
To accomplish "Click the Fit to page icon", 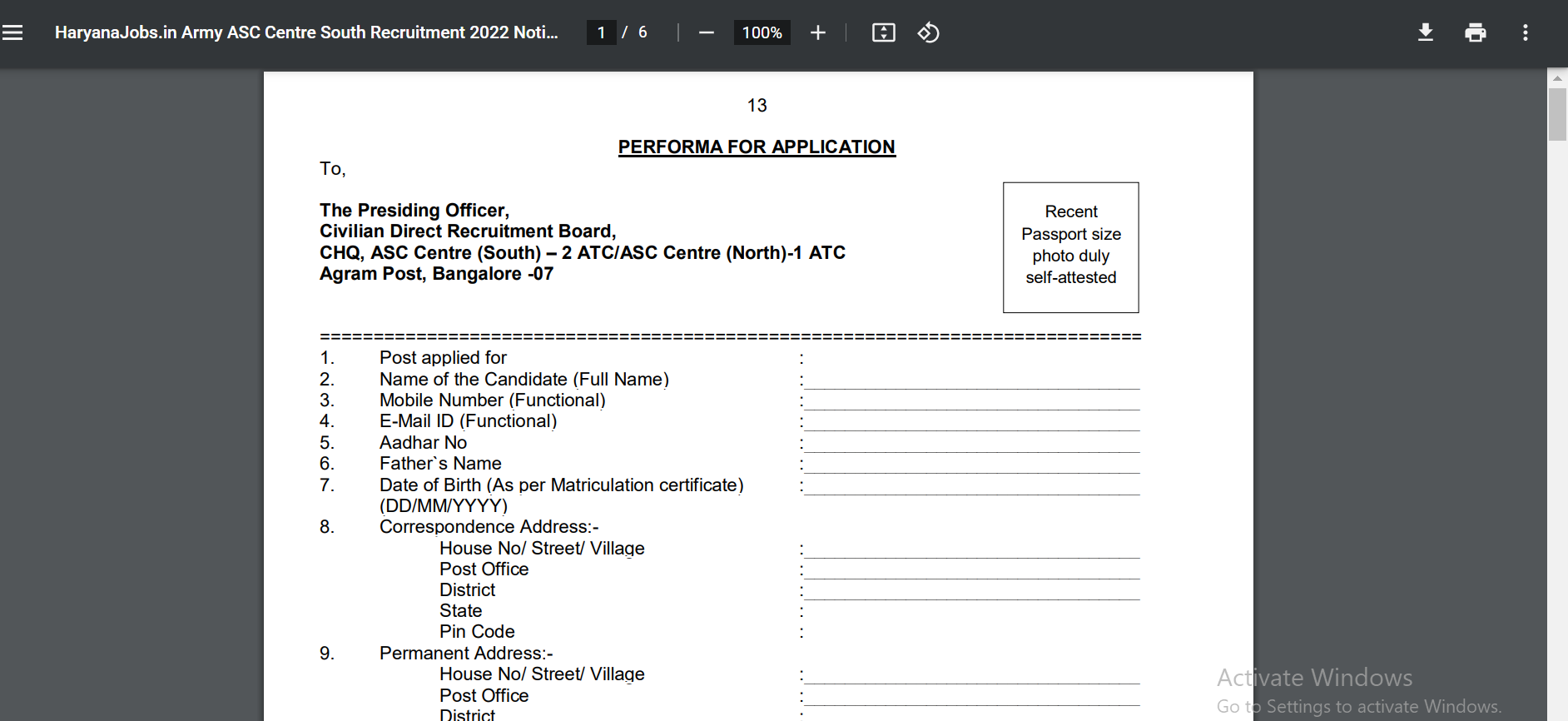I will [883, 32].
